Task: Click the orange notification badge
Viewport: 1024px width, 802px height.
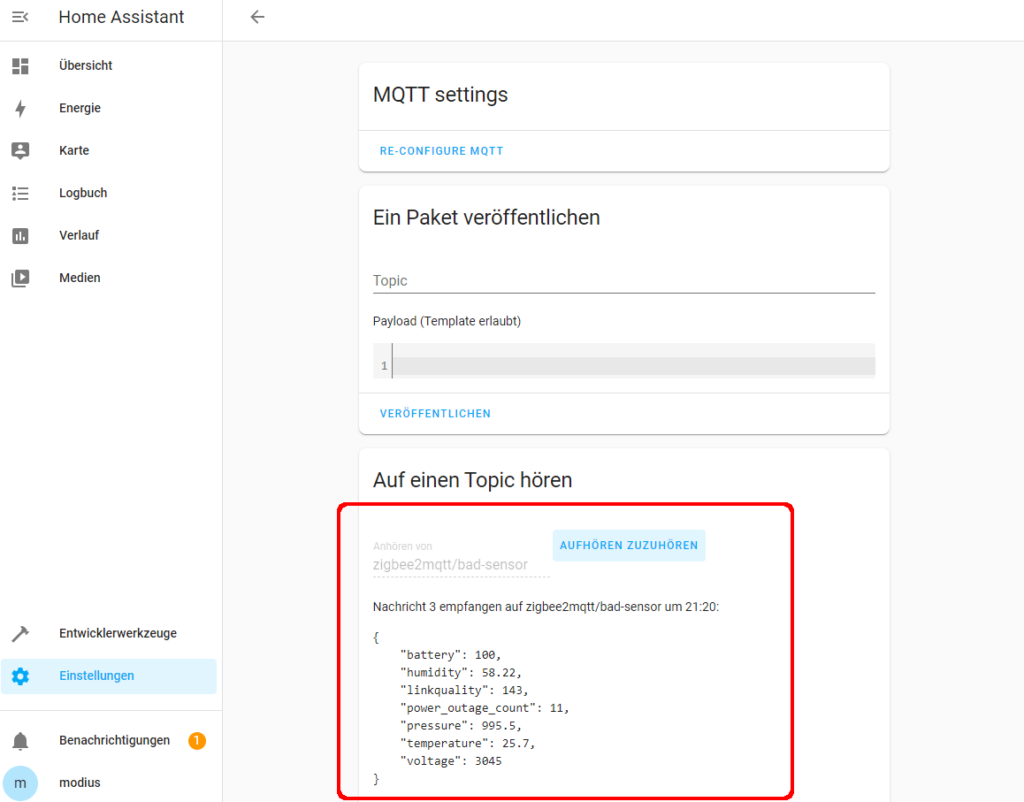Action: coord(197,741)
